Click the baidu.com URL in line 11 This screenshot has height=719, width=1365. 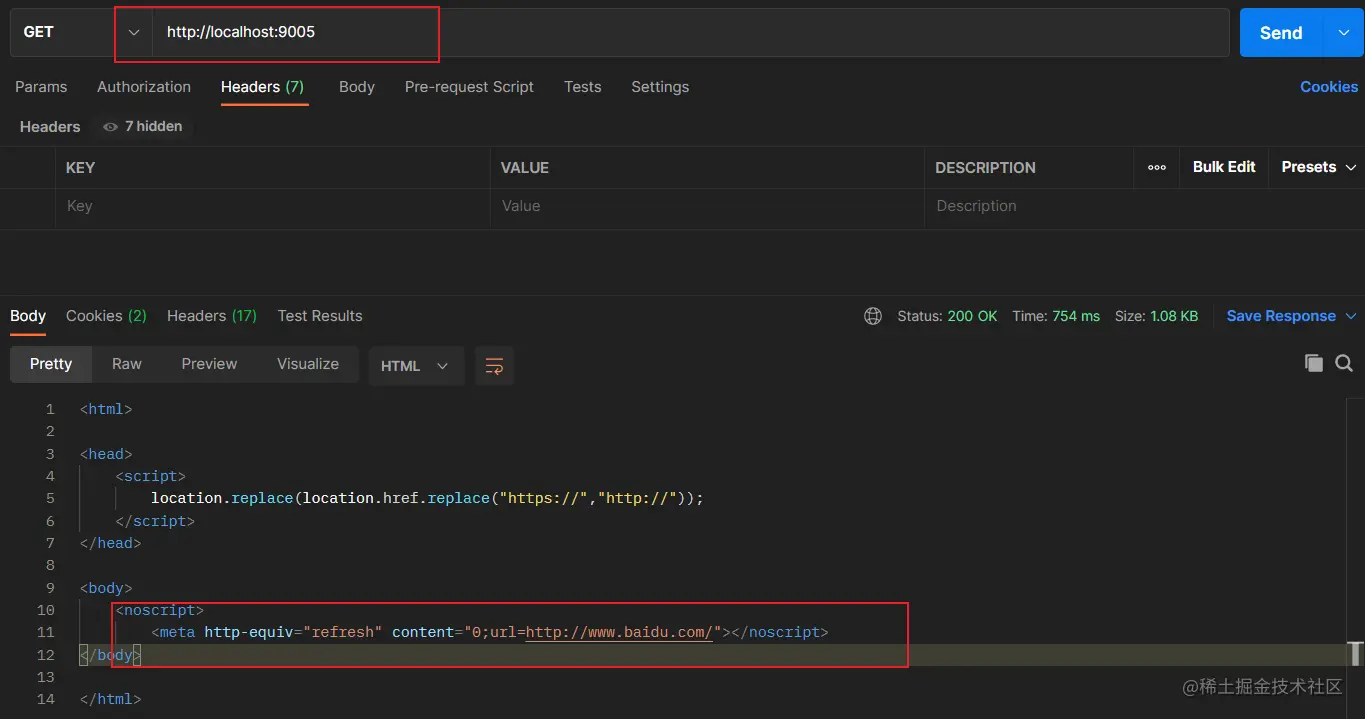click(619, 632)
